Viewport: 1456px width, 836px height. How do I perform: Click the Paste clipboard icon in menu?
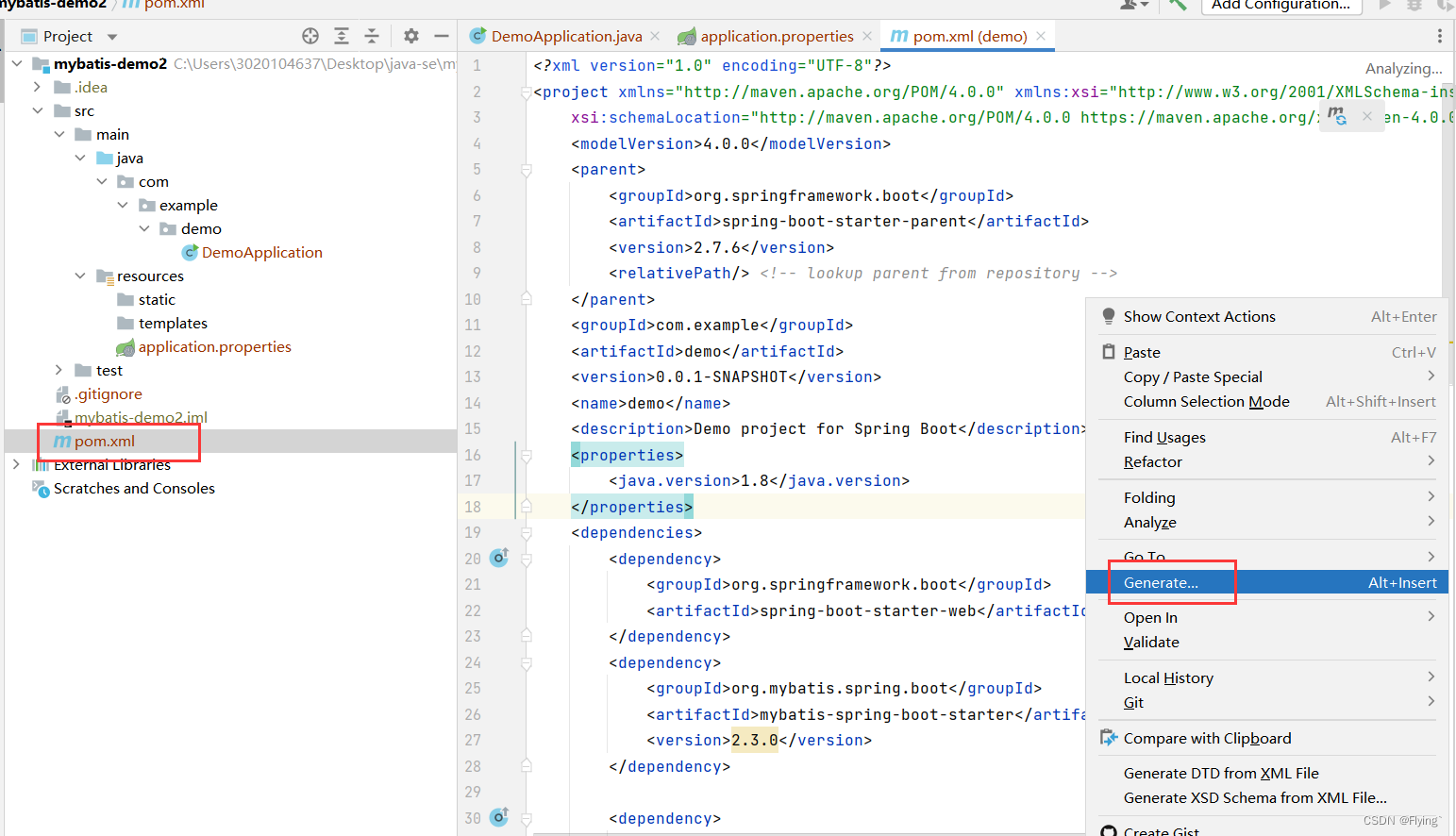click(x=1109, y=352)
